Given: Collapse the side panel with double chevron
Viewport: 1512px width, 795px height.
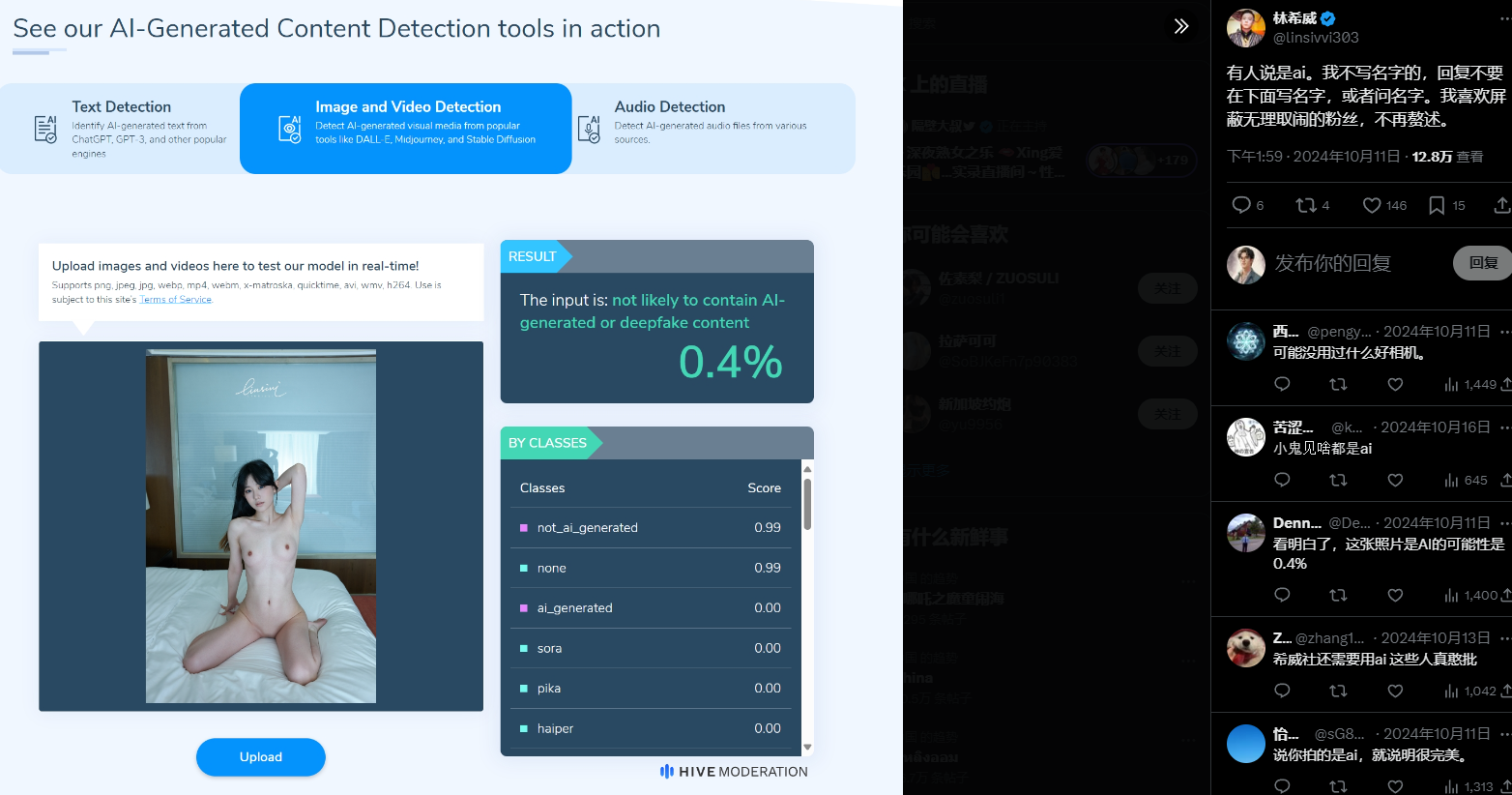Looking at the screenshot, I should point(1180,26).
